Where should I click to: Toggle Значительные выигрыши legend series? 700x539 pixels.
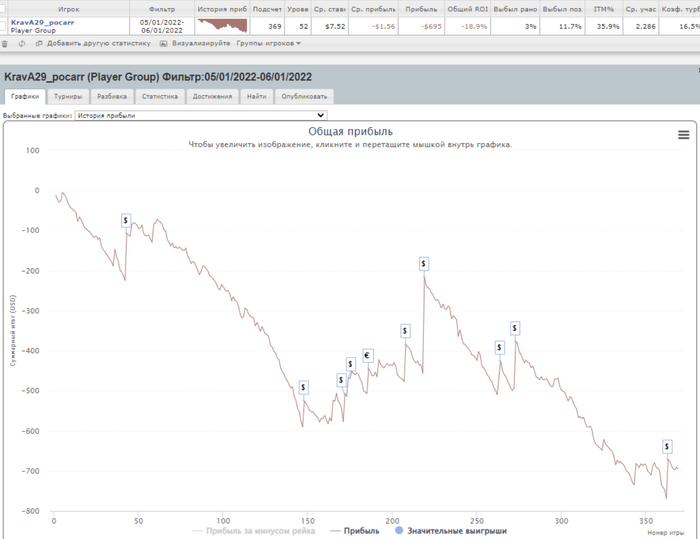pyautogui.click(x=451, y=531)
